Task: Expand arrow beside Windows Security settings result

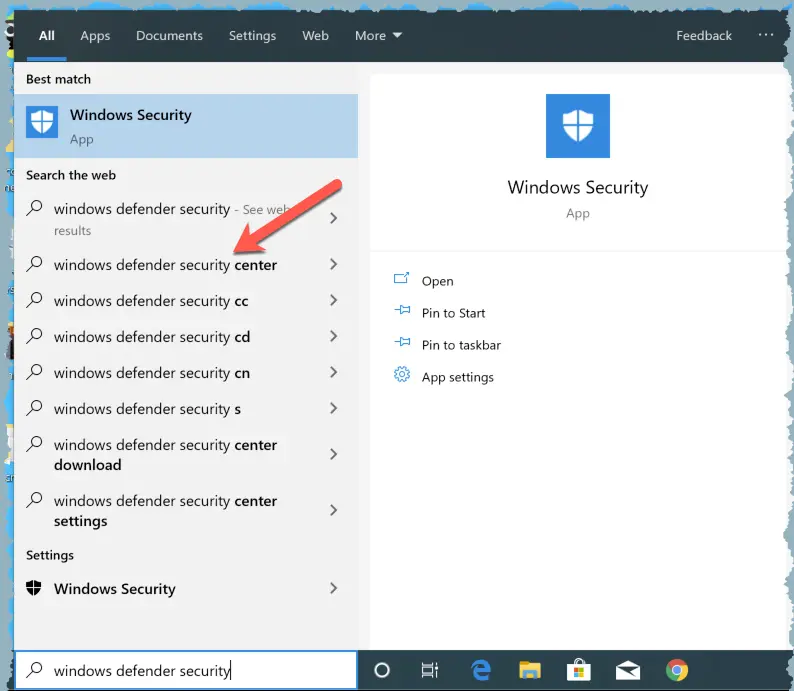Action: (x=334, y=589)
